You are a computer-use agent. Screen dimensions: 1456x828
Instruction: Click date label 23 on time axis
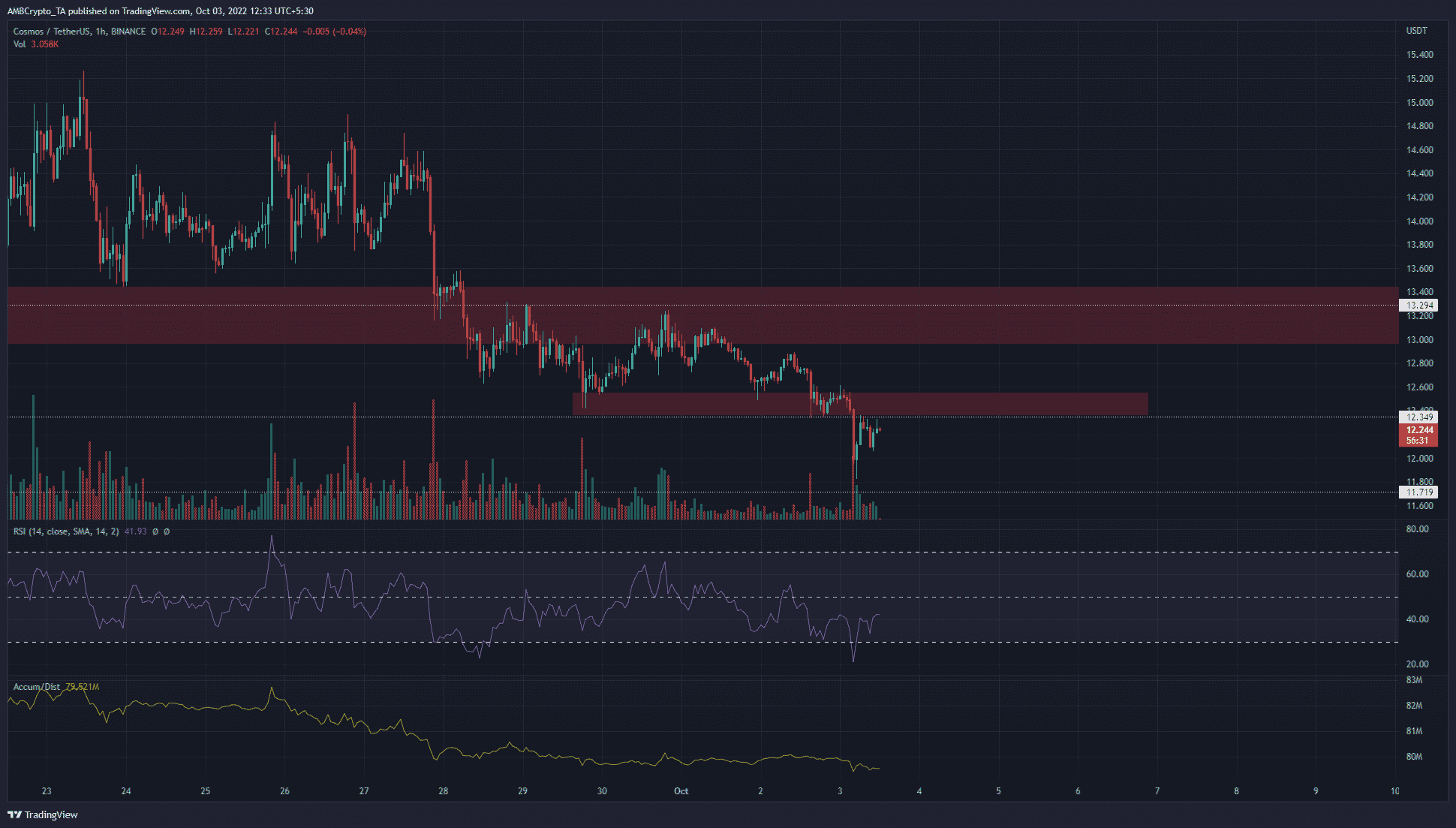[x=47, y=791]
